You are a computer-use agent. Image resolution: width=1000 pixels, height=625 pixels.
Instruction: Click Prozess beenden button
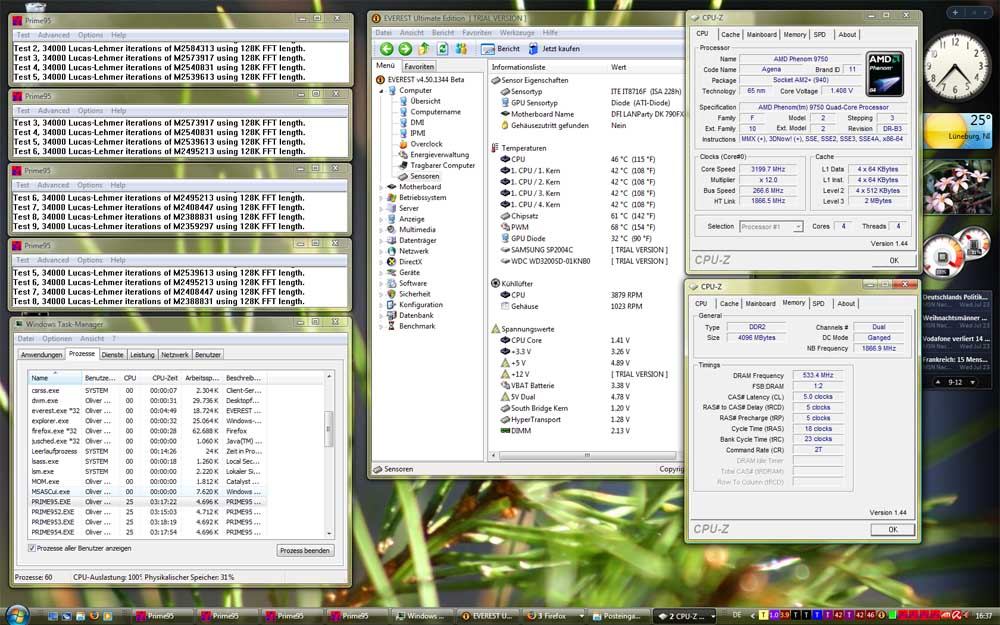click(305, 550)
